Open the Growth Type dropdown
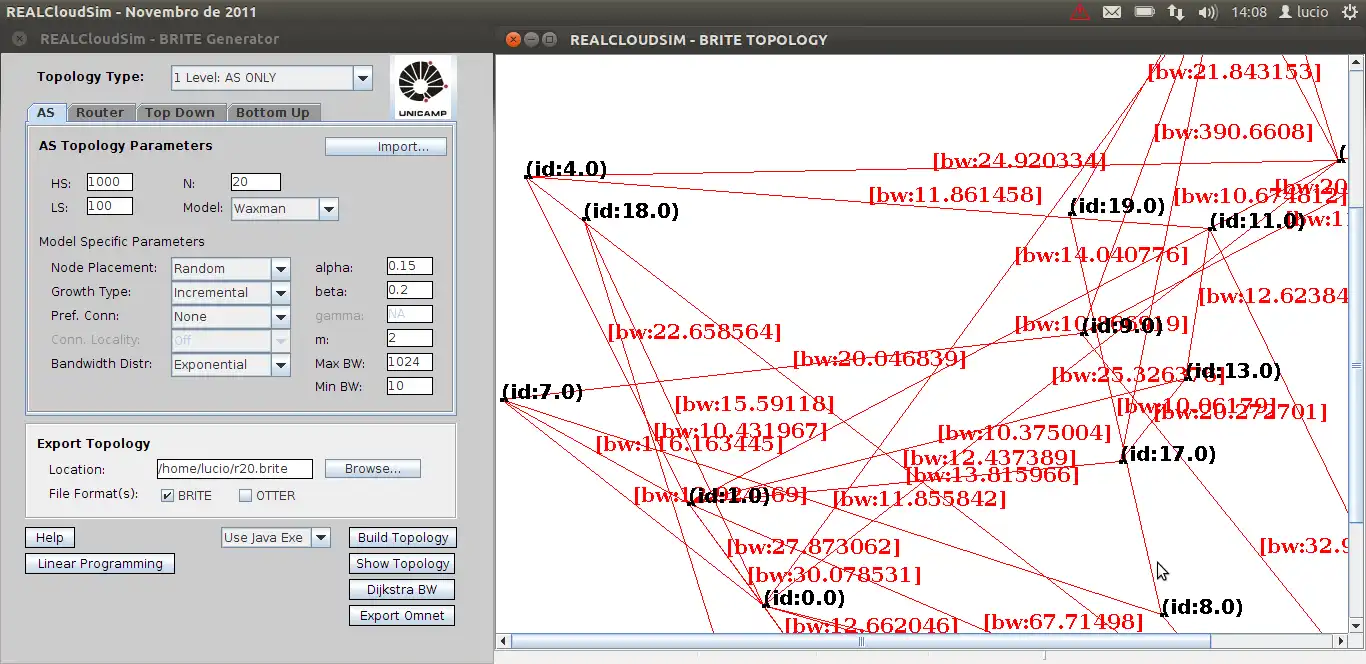Viewport: 1366px width, 664px height. (x=231, y=292)
